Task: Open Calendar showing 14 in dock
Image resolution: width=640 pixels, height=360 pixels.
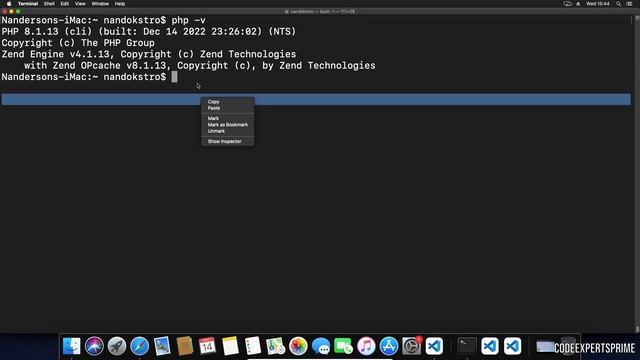Action: coord(207,346)
